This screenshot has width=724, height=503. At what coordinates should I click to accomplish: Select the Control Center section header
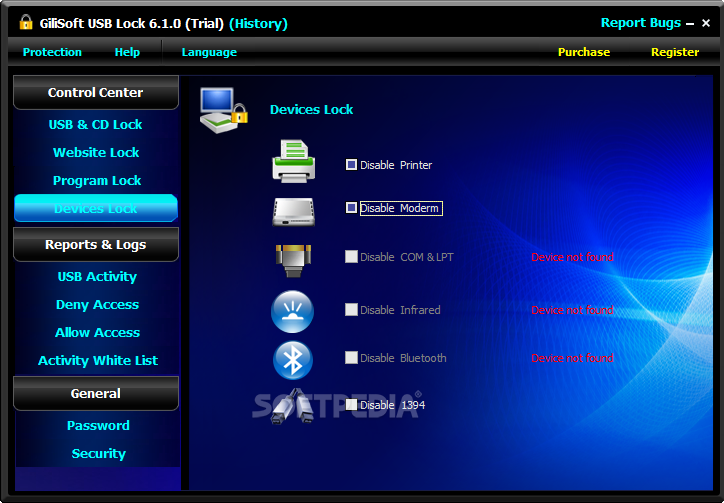click(96, 92)
